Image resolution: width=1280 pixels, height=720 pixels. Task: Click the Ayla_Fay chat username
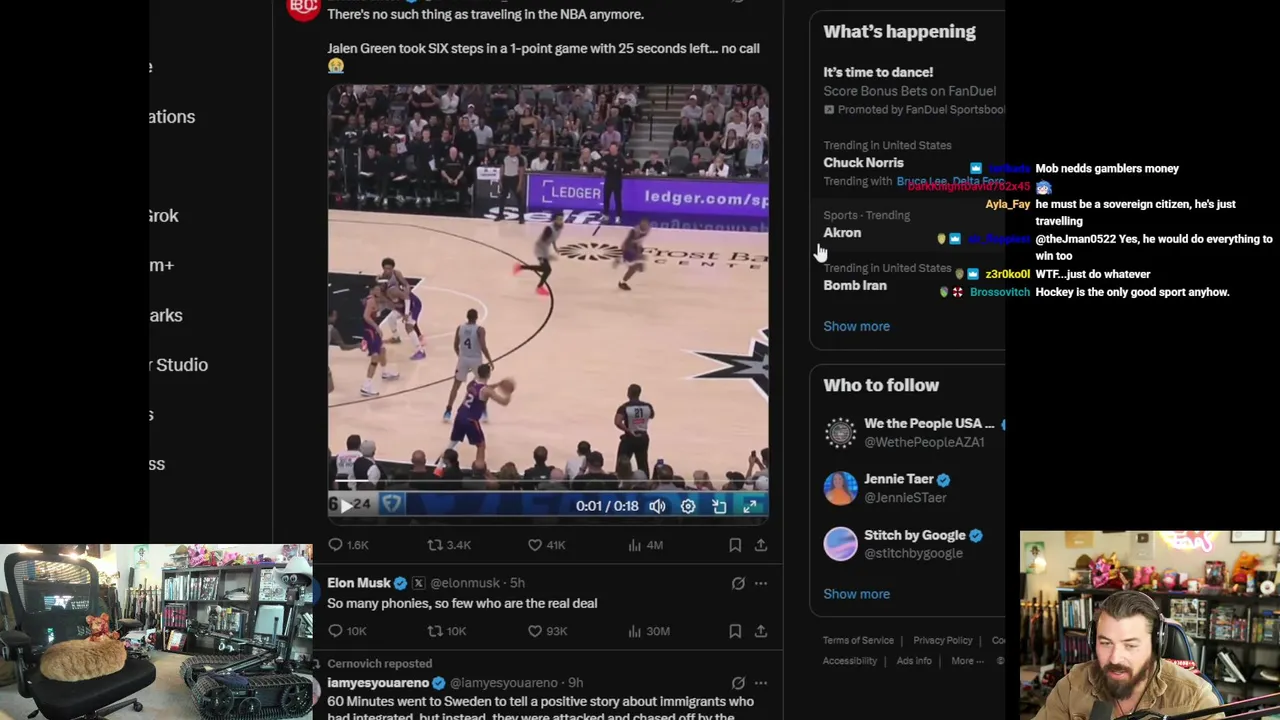tap(1007, 204)
